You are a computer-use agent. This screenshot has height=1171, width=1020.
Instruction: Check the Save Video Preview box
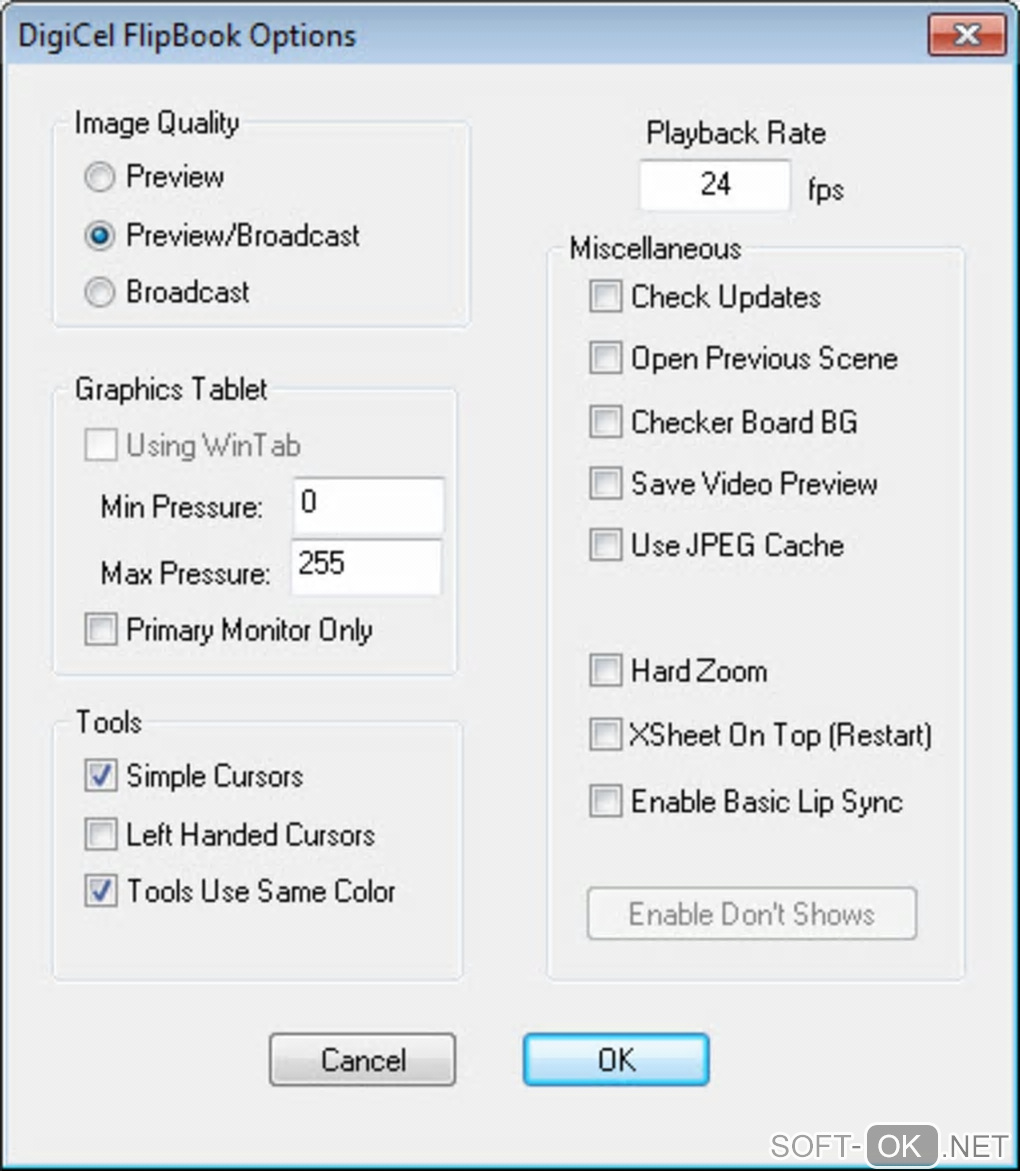(605, 484)
